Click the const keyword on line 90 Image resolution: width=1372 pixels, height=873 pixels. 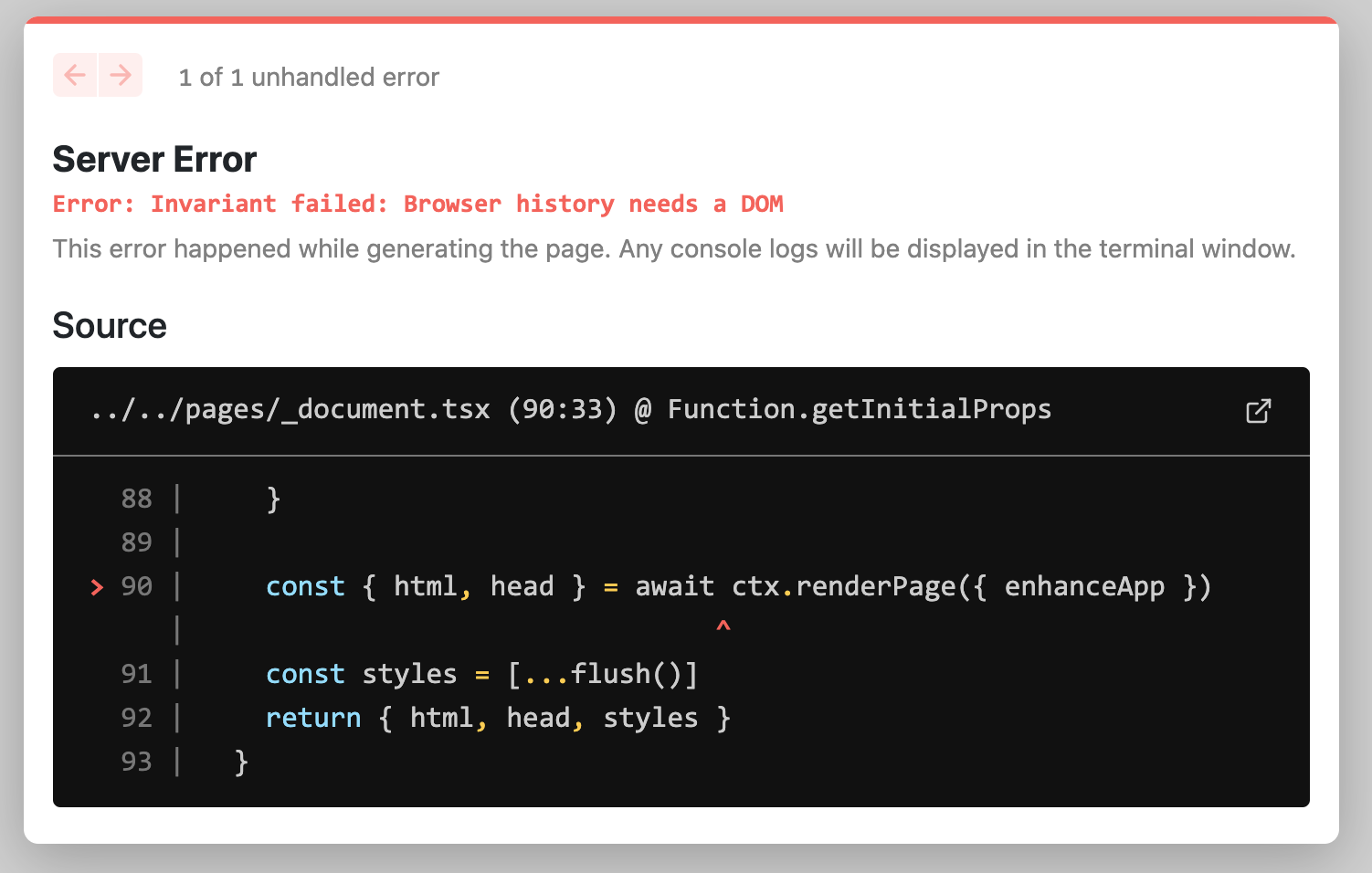click(305, 586)
